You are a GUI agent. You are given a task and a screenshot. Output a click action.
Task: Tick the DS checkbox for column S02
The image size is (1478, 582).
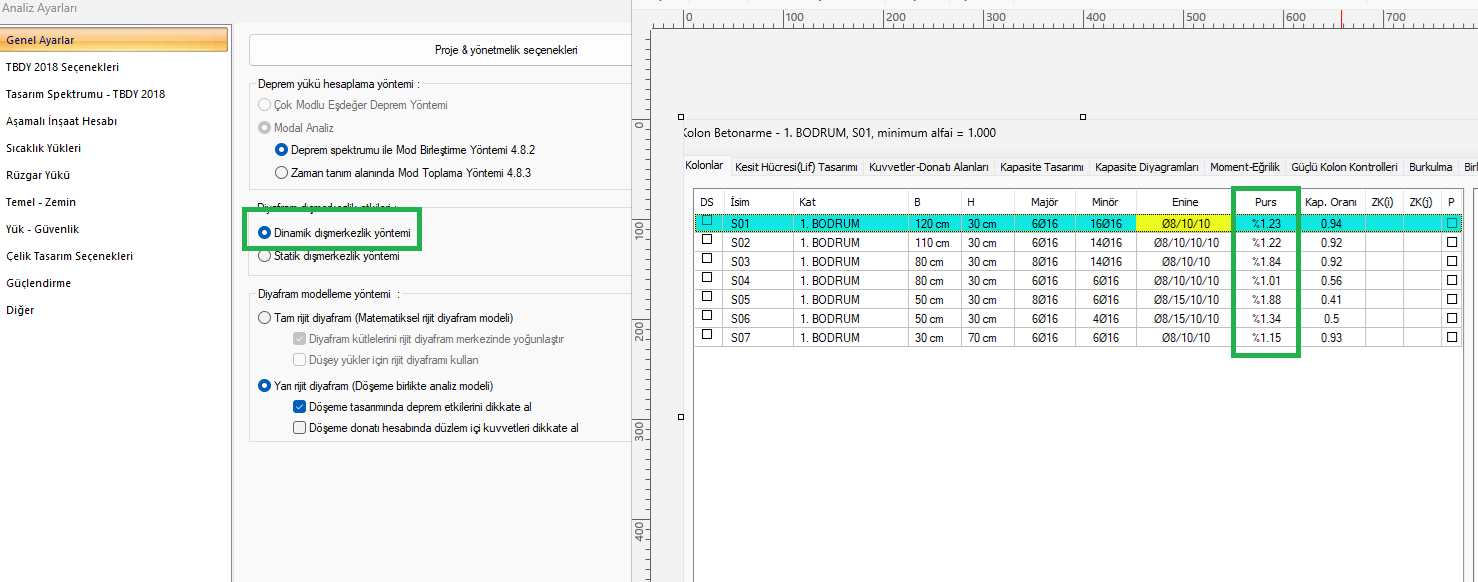click(x=707, y=241)
